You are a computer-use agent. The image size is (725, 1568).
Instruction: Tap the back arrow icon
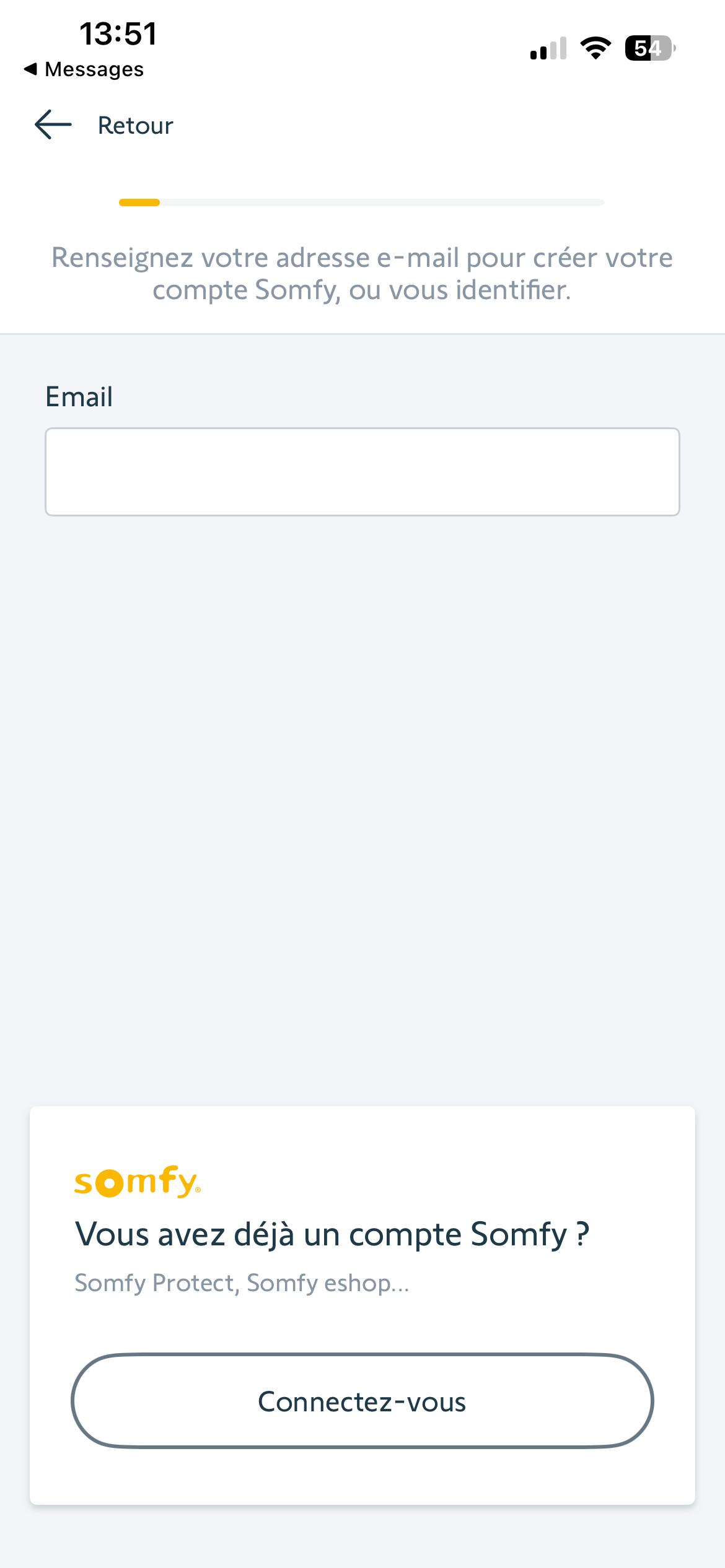(53, 125)
